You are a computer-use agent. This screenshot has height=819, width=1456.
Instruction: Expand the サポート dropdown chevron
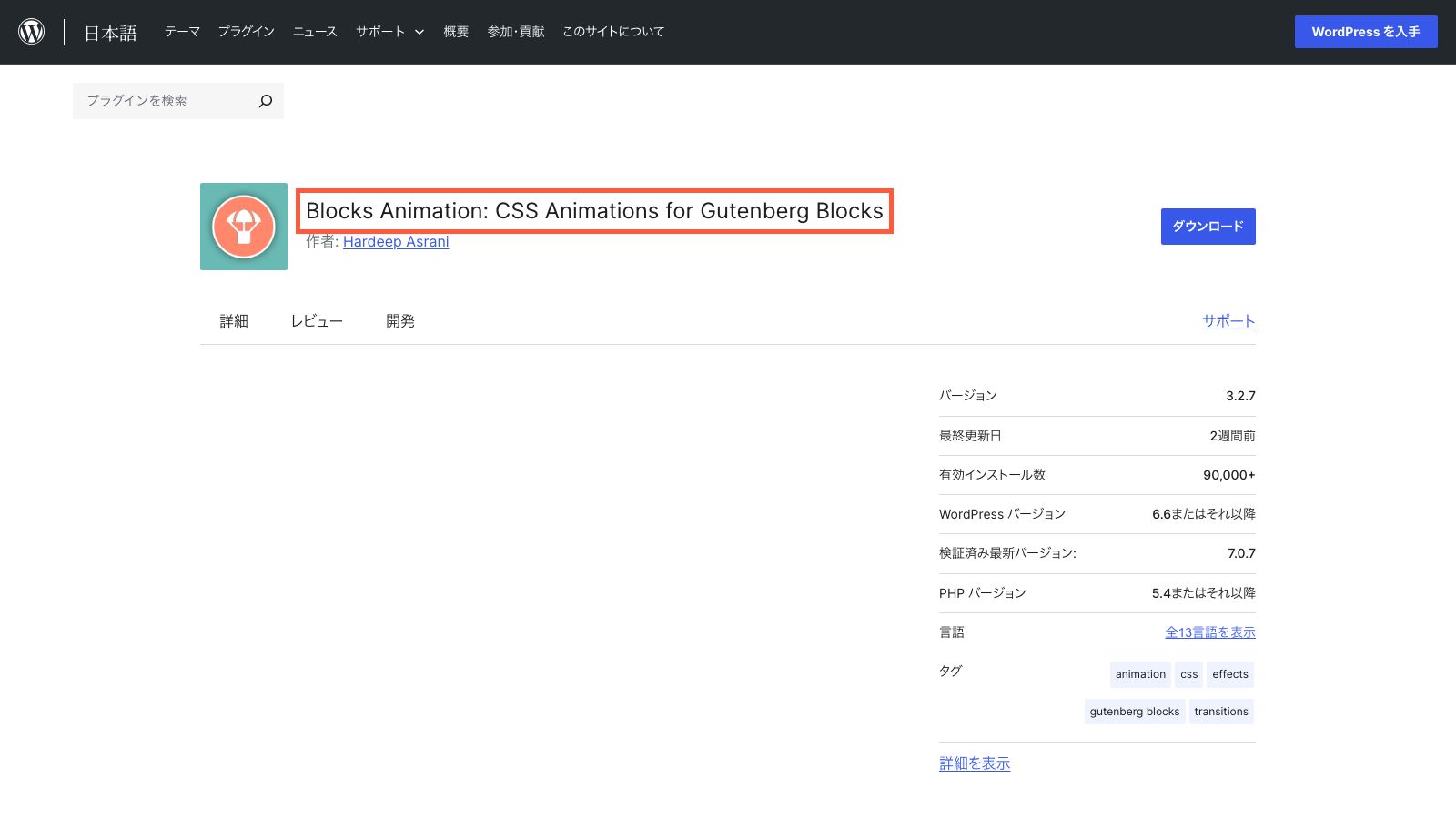click(420, 32)
